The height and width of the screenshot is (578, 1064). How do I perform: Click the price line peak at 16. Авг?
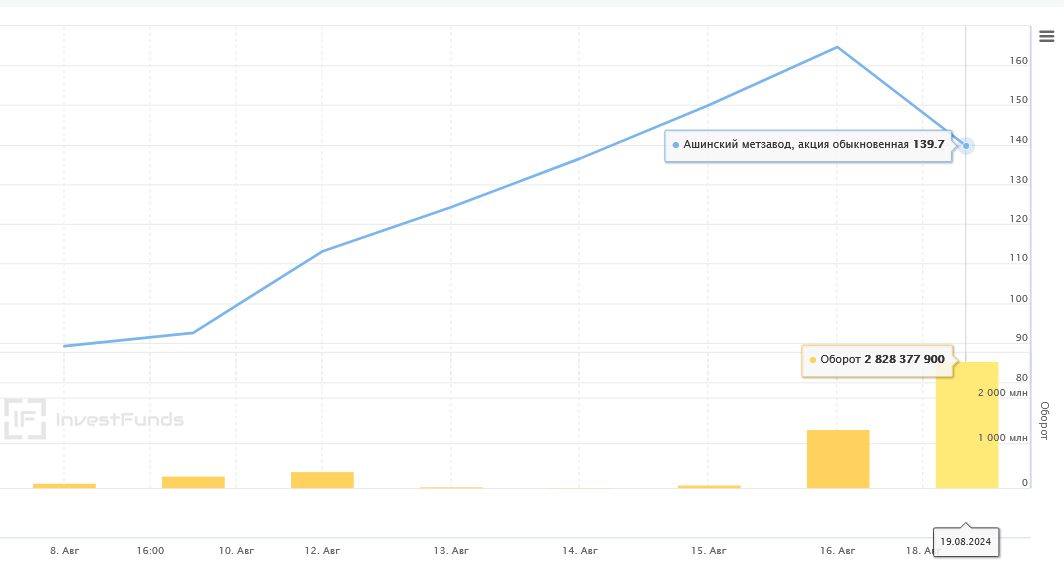click(x=837, y=47)
